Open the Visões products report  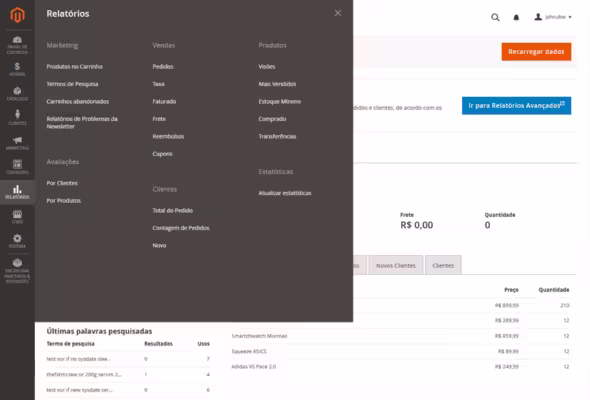[x=267, y=67]
